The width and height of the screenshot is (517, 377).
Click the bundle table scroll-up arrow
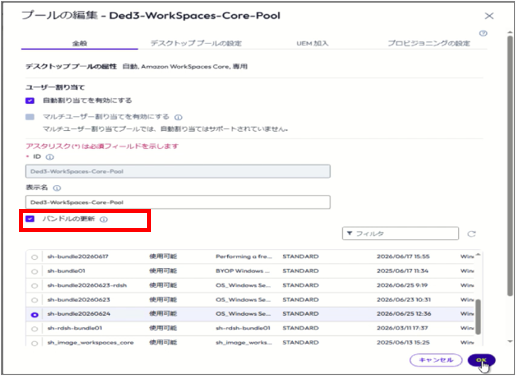tap(478, 255)
